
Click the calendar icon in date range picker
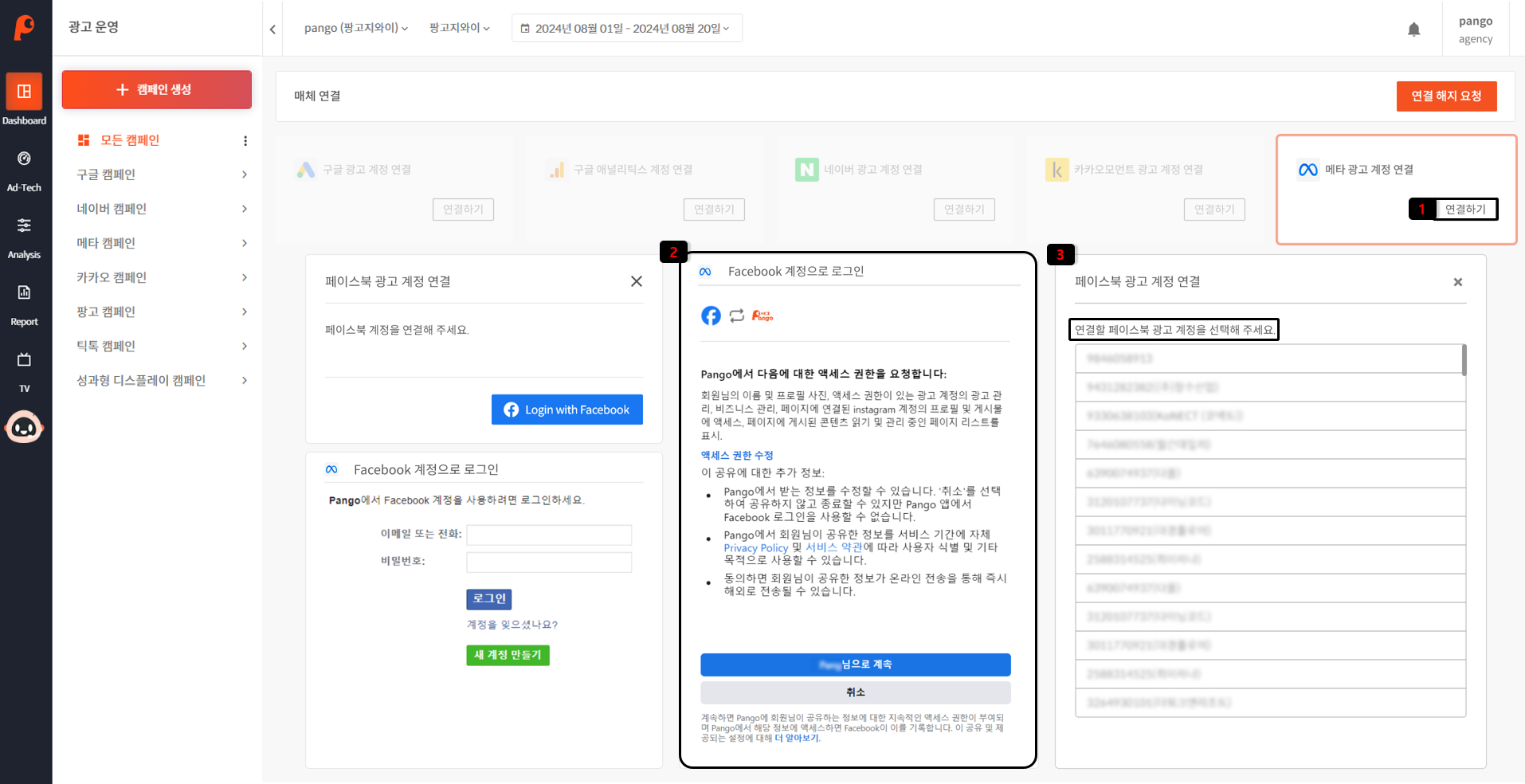pyautogui.click(x=525, y=29)
